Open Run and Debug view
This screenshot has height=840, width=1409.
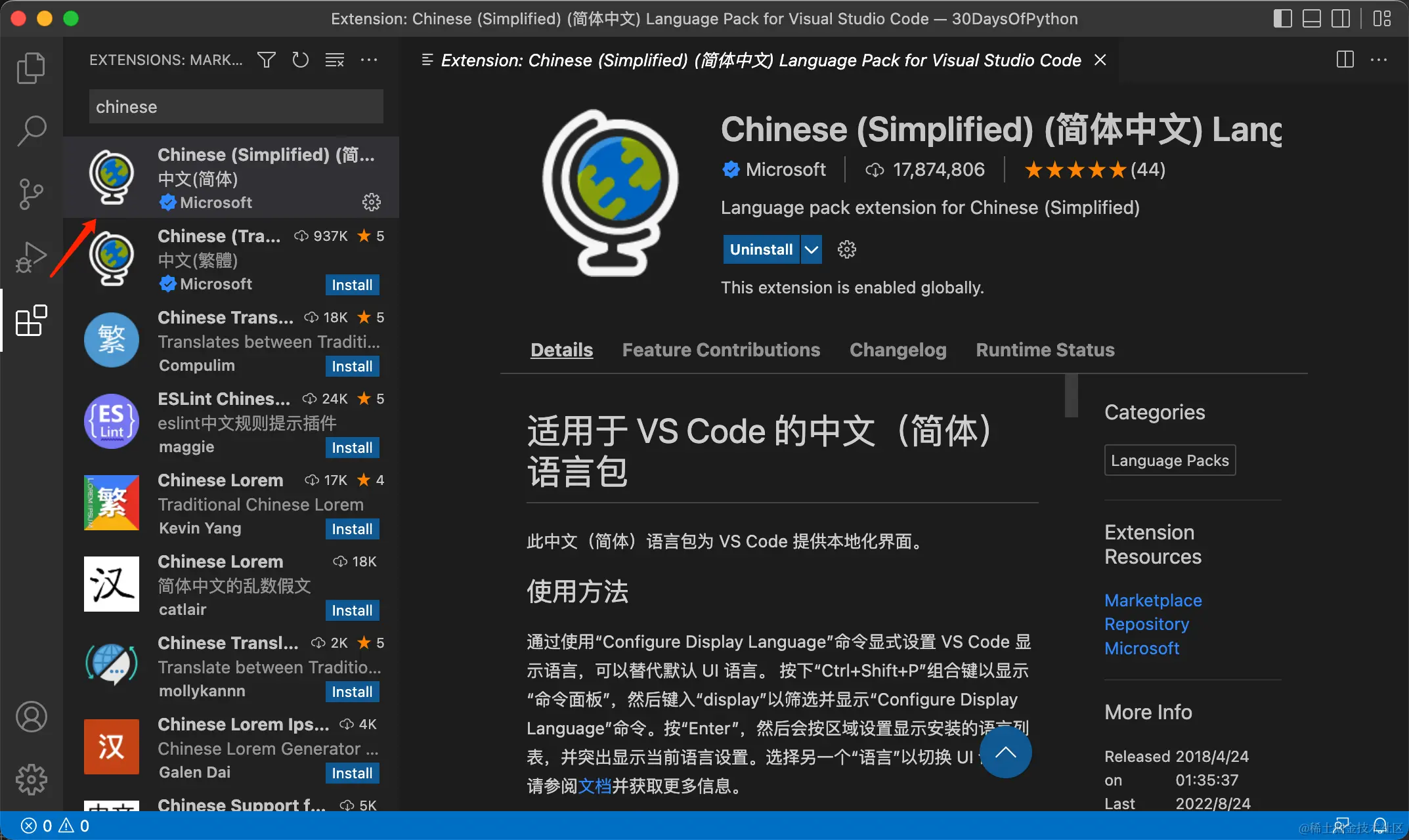[31, 257]
